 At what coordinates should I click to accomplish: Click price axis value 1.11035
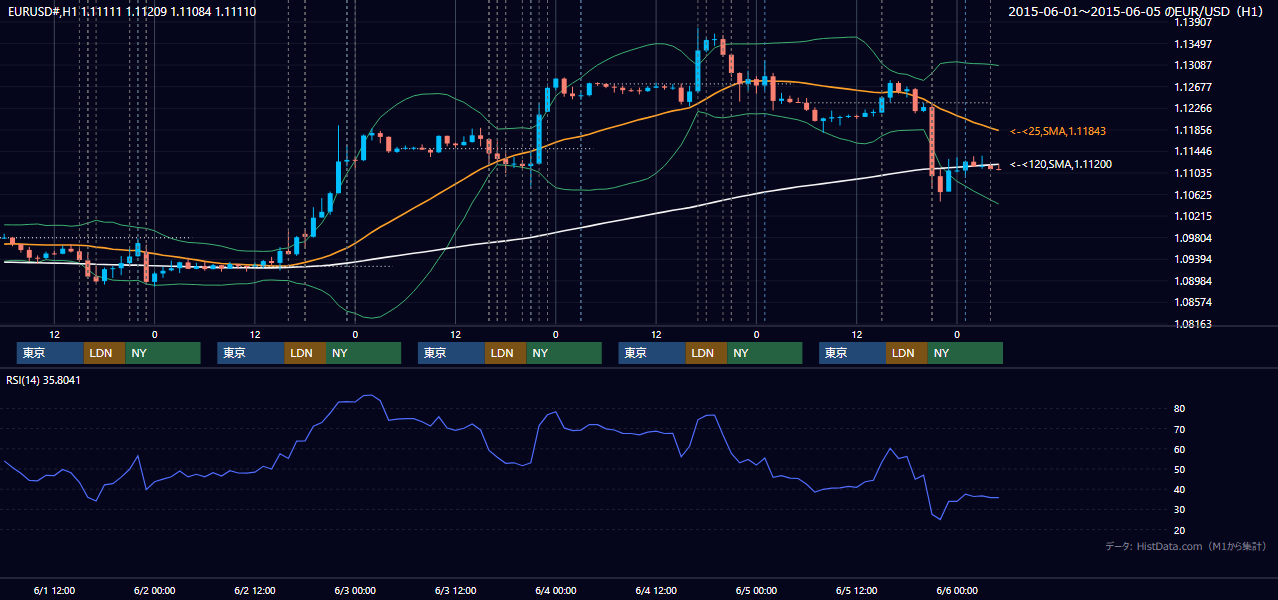(1193, 173)
